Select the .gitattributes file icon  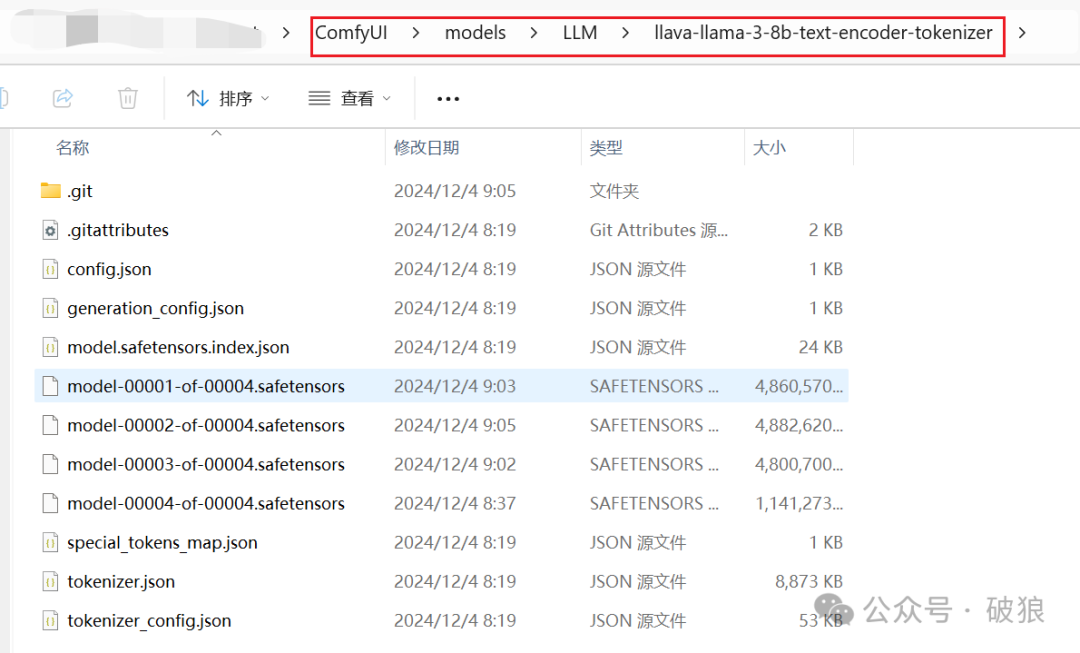[x=50, y=230]
